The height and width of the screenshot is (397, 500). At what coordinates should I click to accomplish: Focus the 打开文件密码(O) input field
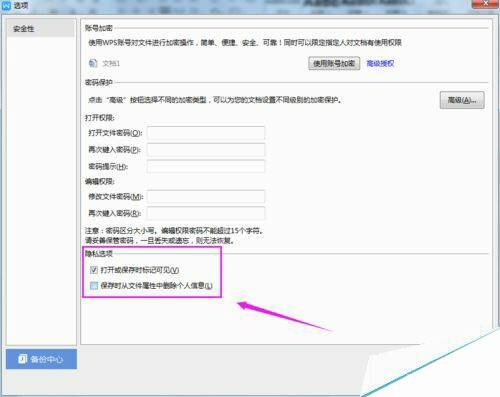206,133
